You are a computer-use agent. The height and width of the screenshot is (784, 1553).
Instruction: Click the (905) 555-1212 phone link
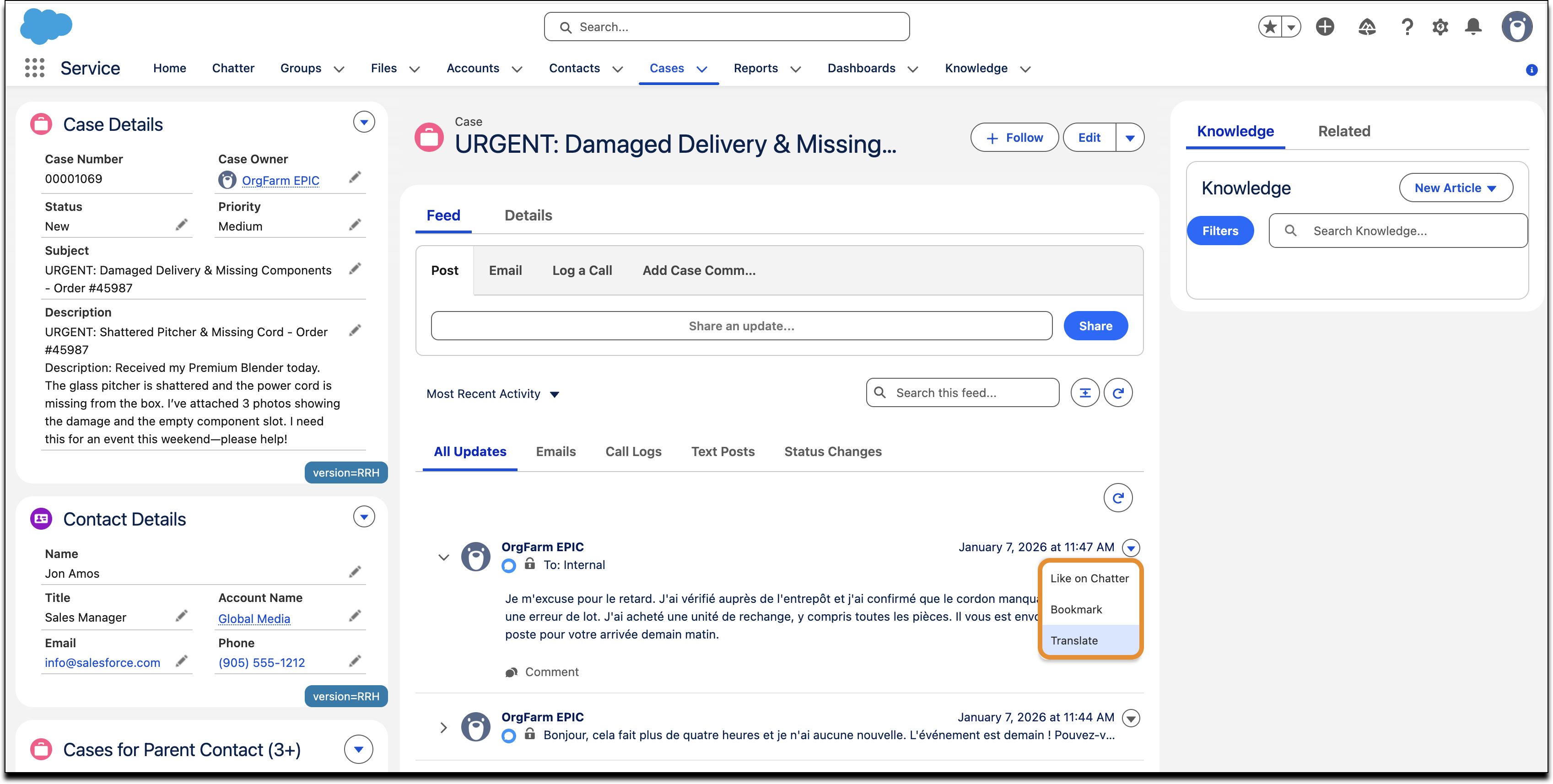262,663
